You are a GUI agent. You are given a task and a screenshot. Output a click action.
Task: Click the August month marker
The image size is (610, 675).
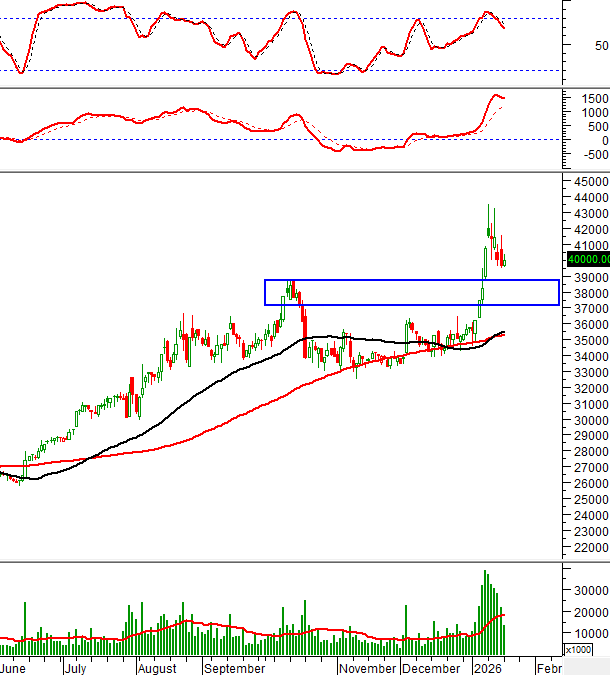pyautogui.click(x=156, y=668)
